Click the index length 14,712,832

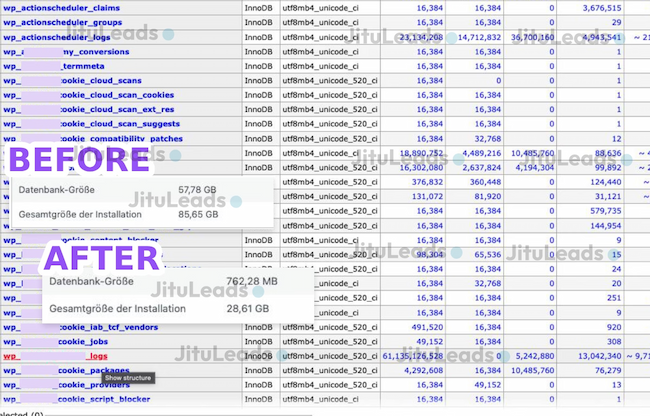480,37
